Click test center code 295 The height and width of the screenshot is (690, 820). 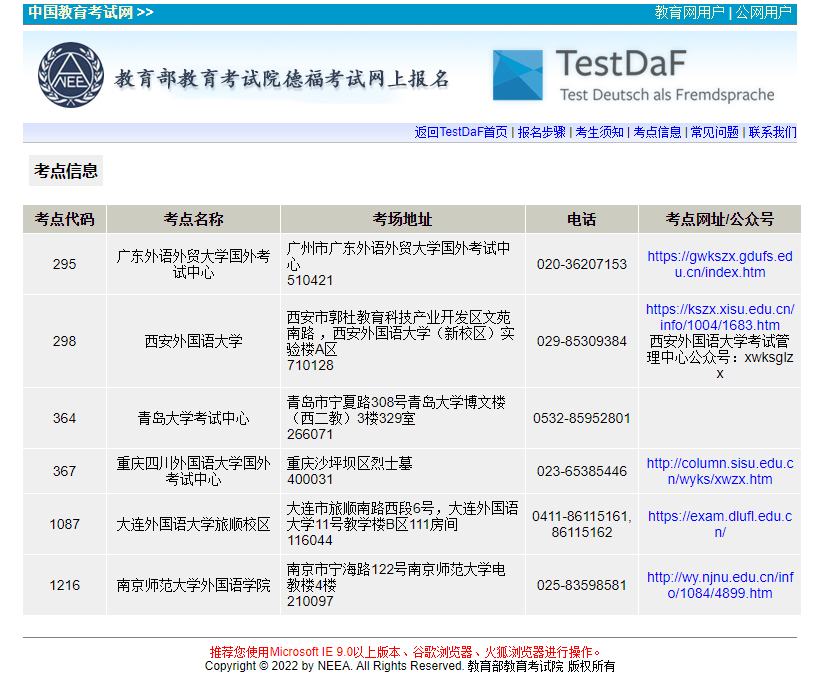click(x=64, y=264)
